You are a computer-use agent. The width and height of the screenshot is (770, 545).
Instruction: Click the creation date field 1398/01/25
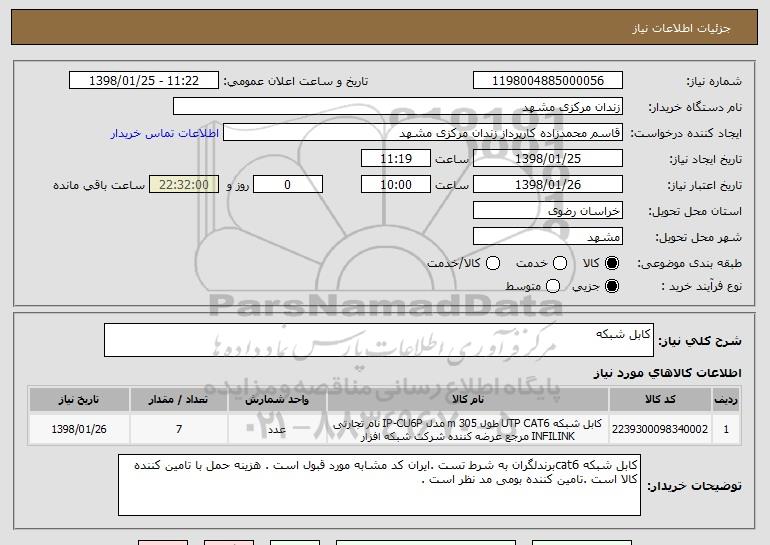pos(548,159)
